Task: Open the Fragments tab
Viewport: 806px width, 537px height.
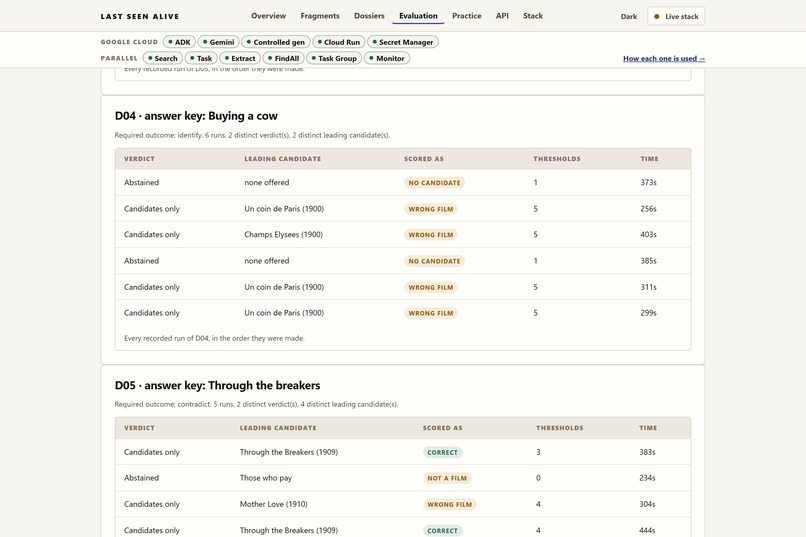Action: tap(320, 16)
